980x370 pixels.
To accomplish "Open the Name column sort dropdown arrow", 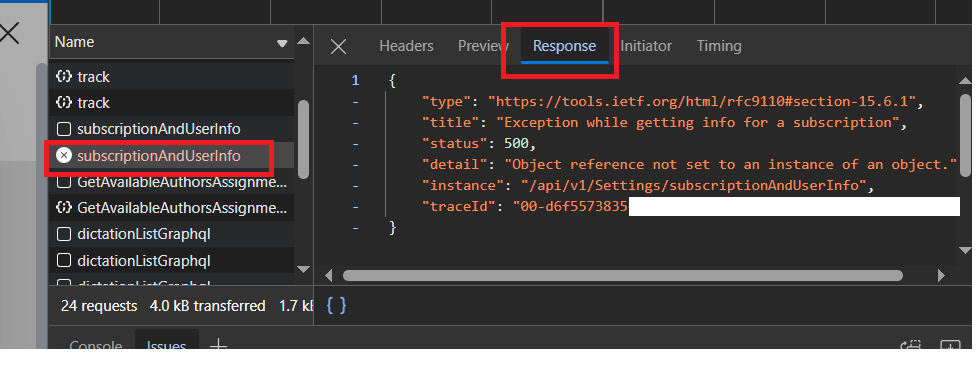I will tap(282, 43).
